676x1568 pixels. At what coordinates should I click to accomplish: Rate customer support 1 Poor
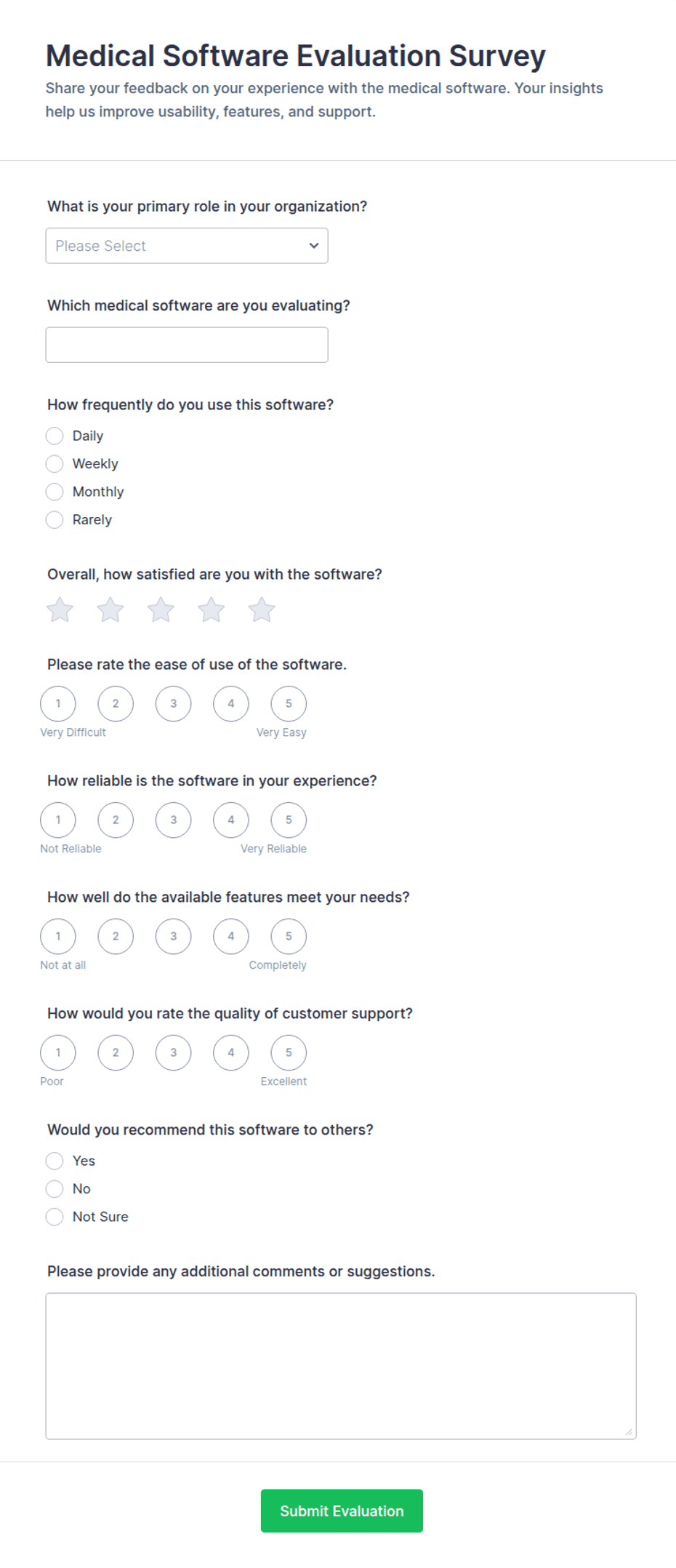[58, 1052]
